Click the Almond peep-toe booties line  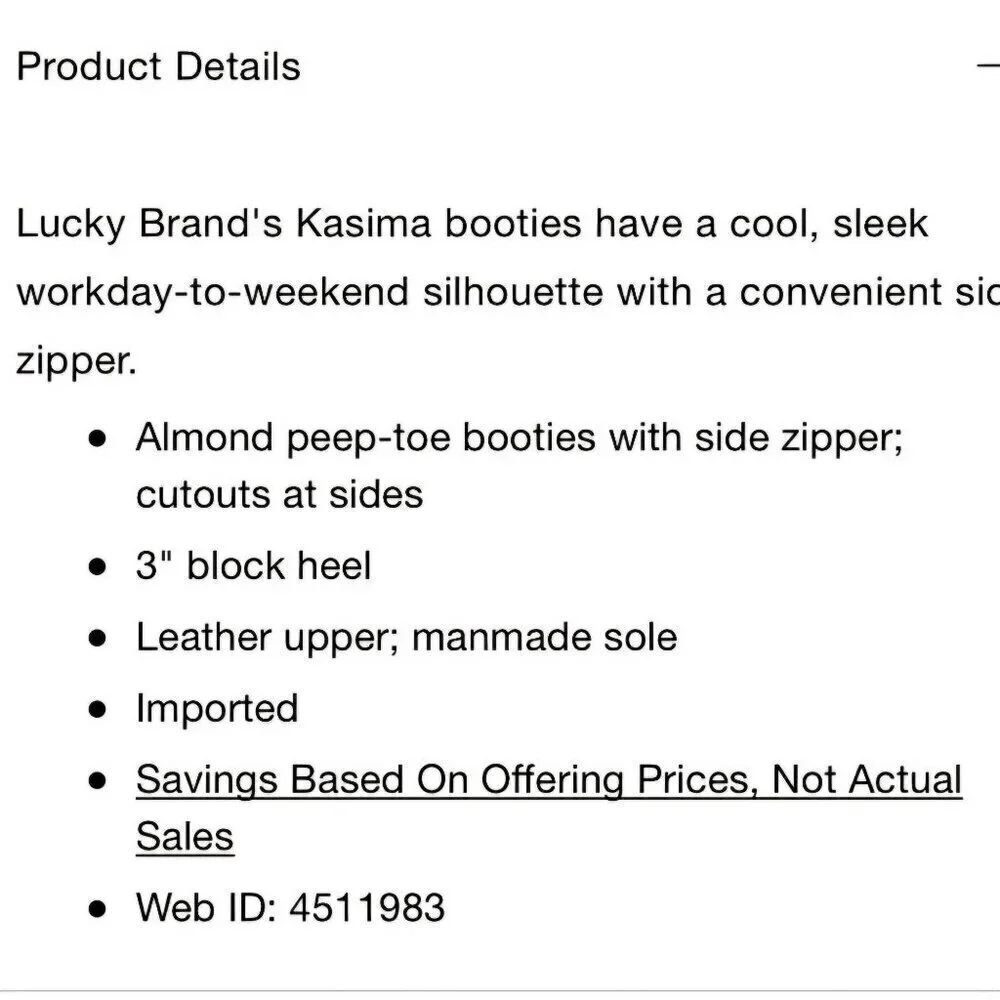(519, 439)
